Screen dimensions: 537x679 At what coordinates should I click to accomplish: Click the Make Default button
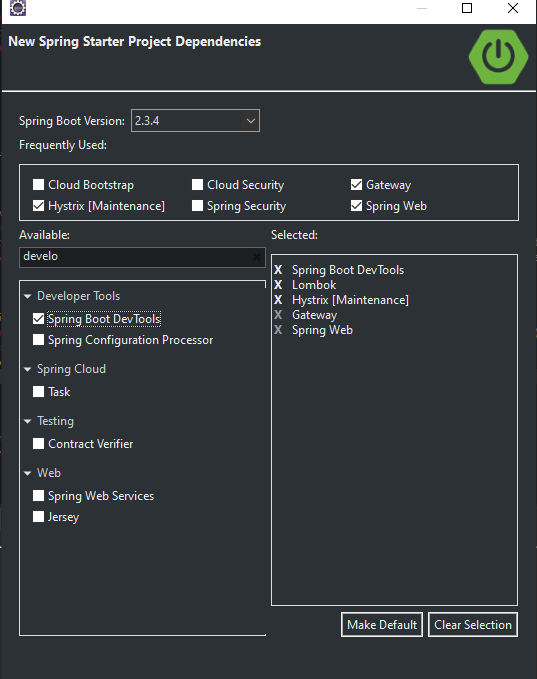[x=382, y=624]
